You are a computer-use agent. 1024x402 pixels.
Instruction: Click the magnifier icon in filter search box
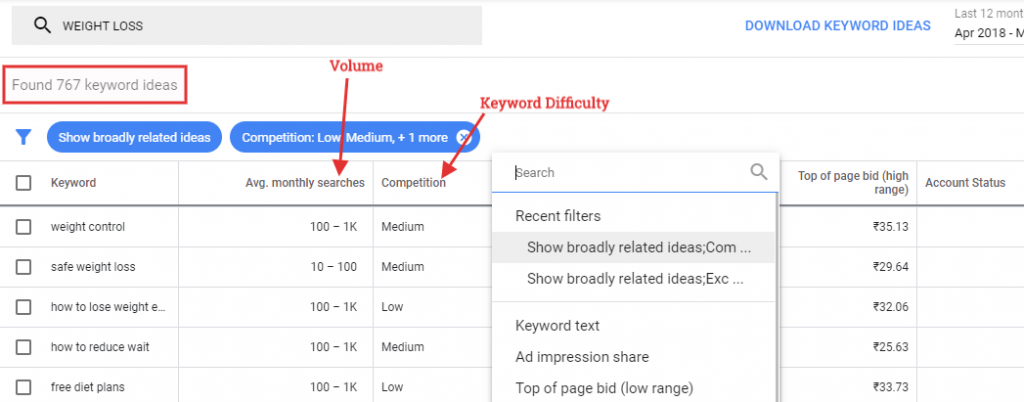[x=758, y=172]
